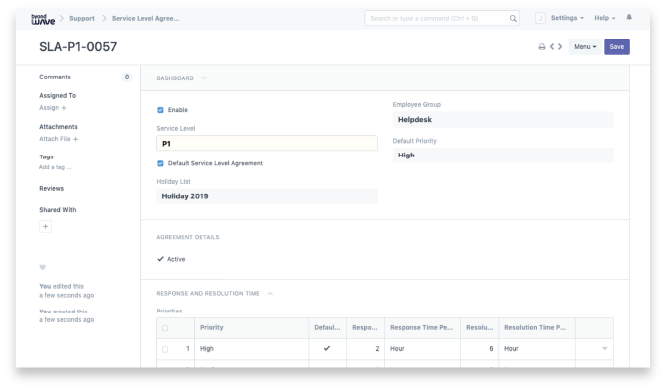Open the Service Level Agree... breadcrumb

point(145,19)
